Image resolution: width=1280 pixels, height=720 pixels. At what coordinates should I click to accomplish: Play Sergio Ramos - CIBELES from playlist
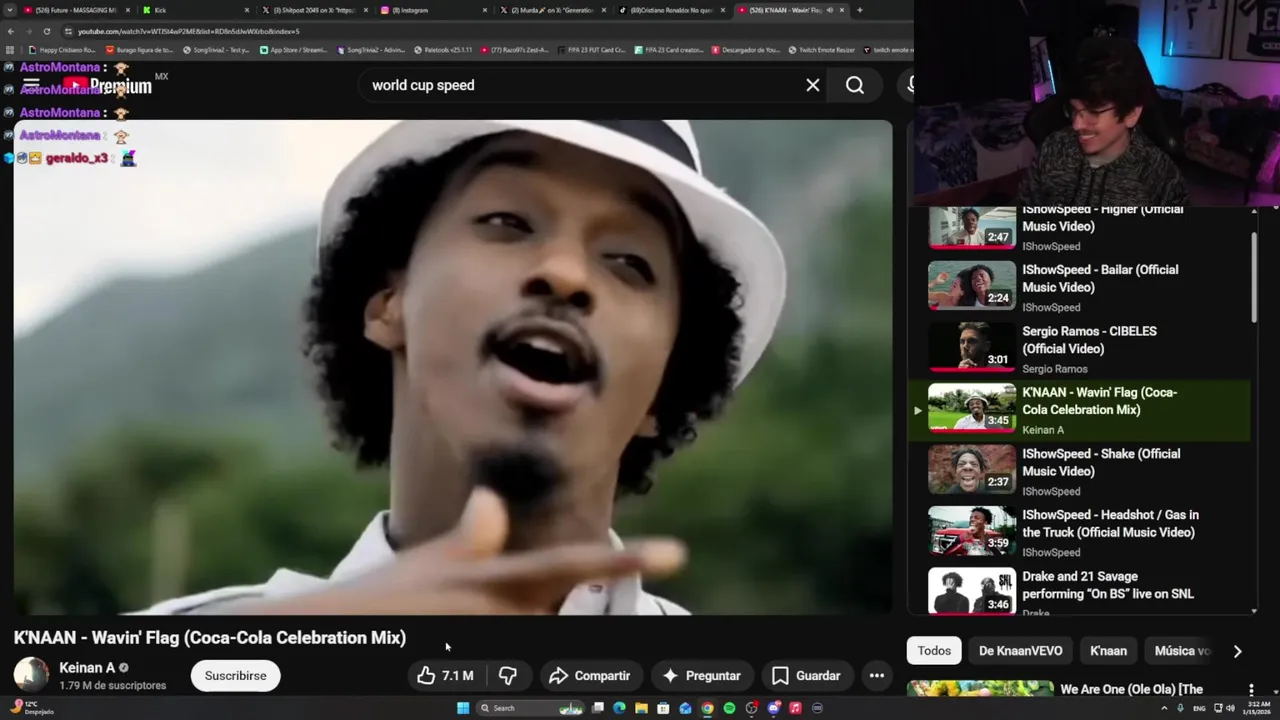coord(1078,348)
